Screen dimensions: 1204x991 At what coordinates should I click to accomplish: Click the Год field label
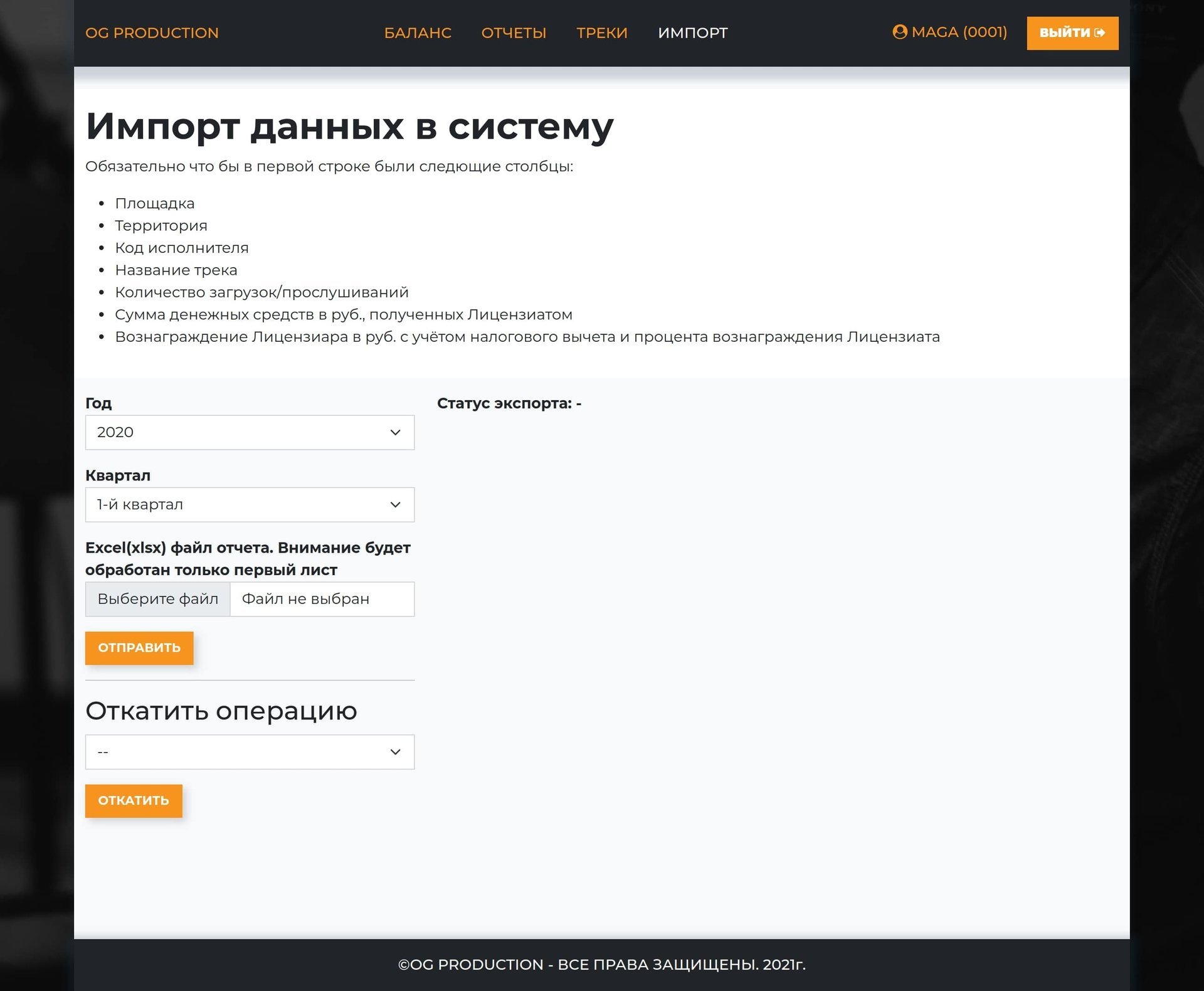98,403
